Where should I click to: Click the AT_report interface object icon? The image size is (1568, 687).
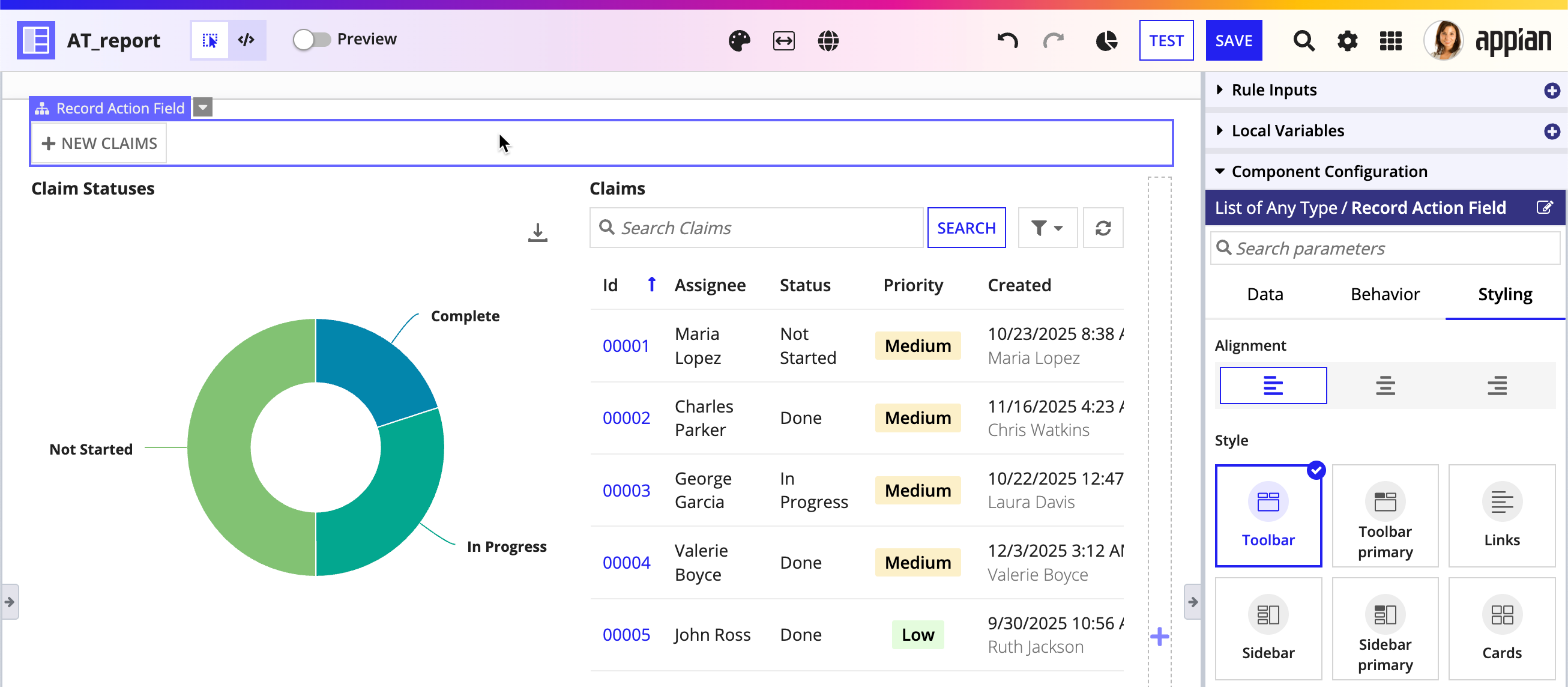coord(36,40)
